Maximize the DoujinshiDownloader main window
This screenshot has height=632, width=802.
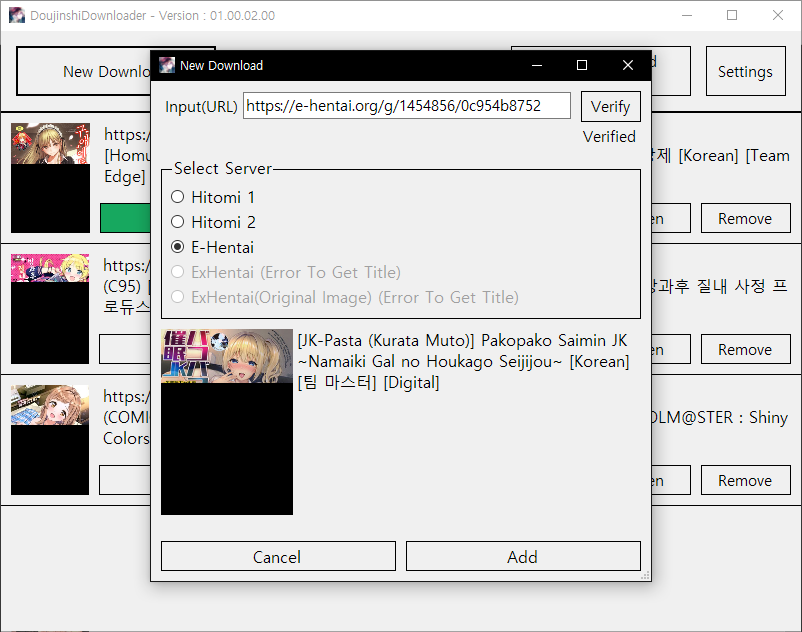(x=732, y=15)
